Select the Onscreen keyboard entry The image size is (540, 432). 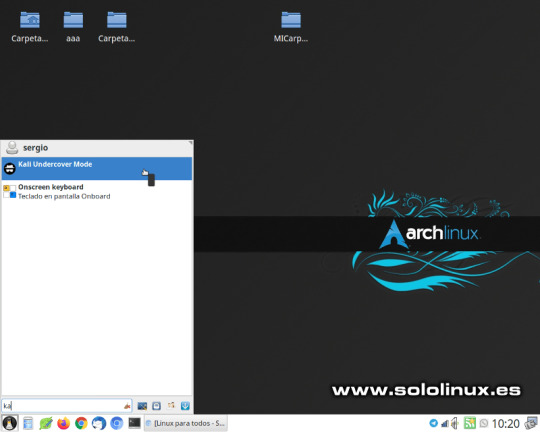coord(97,192)
